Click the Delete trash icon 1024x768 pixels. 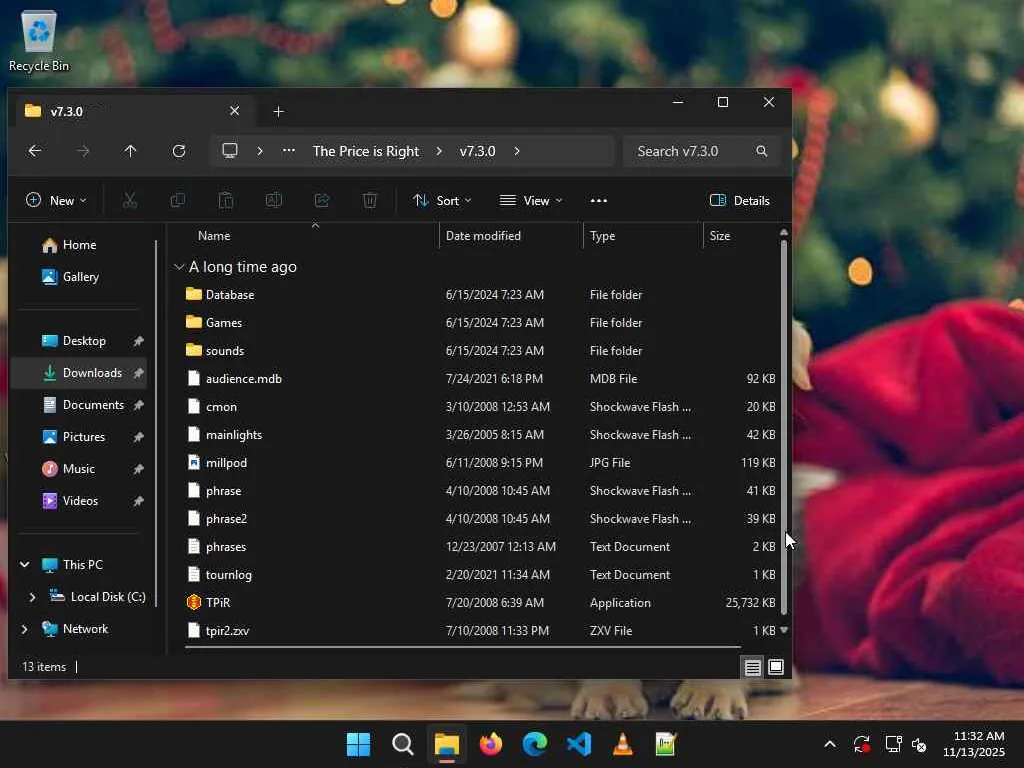click(x=370, y=200)
